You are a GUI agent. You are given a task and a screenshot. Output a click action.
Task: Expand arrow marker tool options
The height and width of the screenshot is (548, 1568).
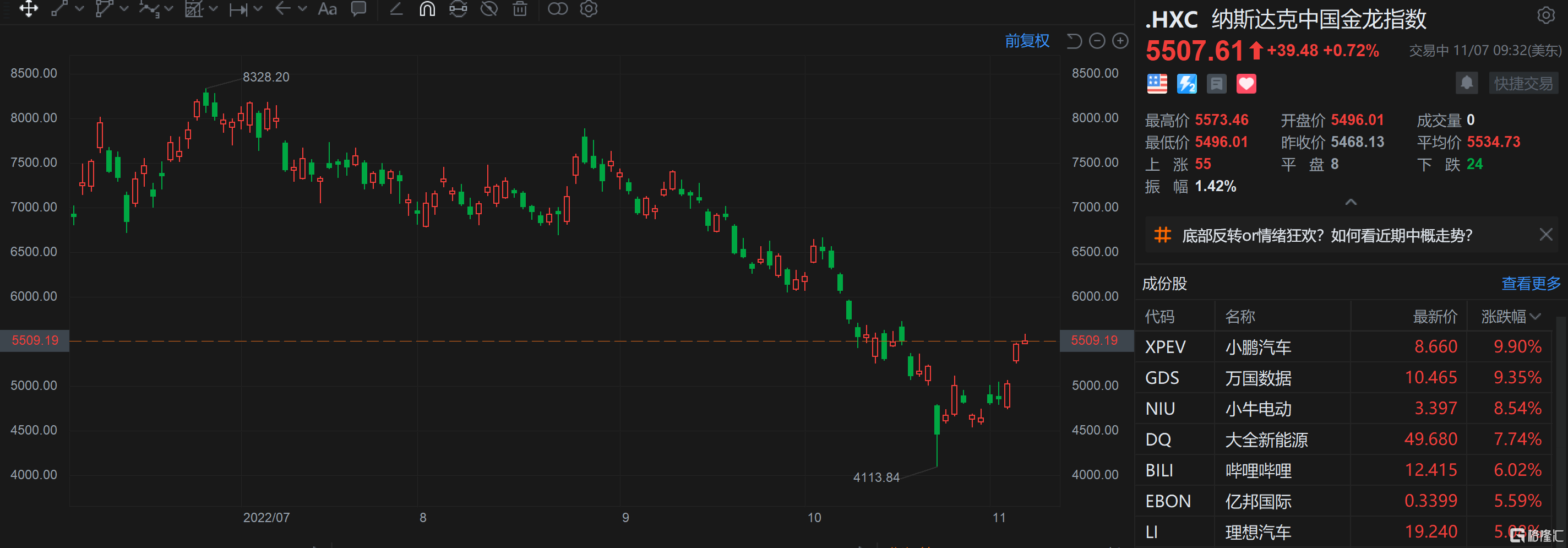(302, 9)
